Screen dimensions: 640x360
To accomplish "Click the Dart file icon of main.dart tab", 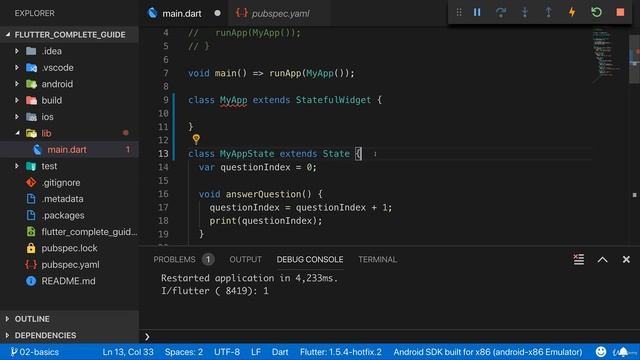I will click(153, 13).
